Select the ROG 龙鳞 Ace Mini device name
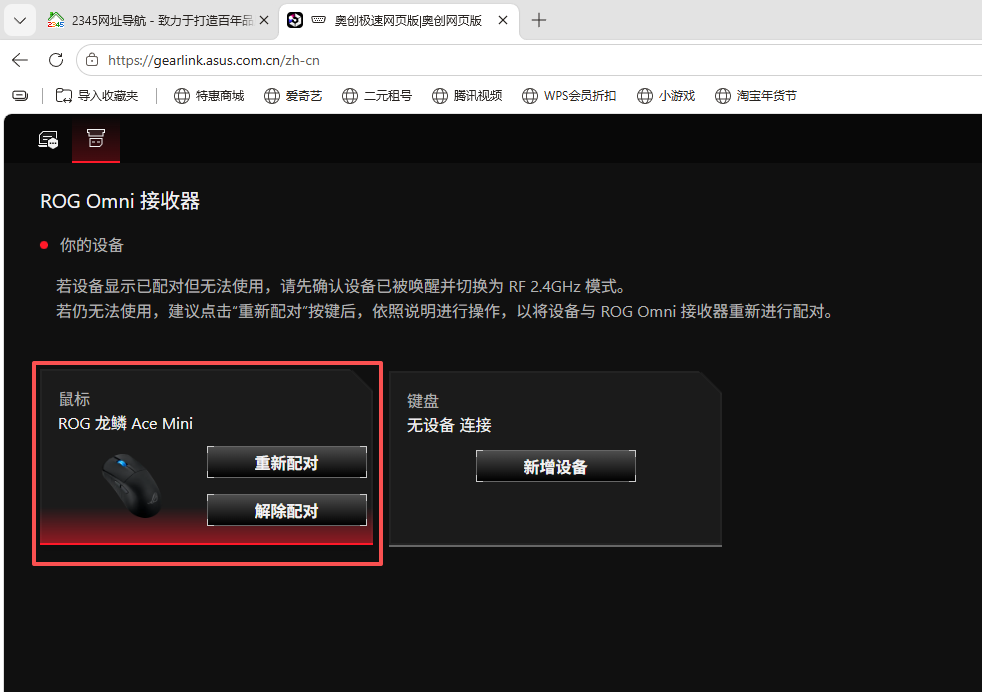Viewport: 982px width, 692px height. click(x=125, y=424)
